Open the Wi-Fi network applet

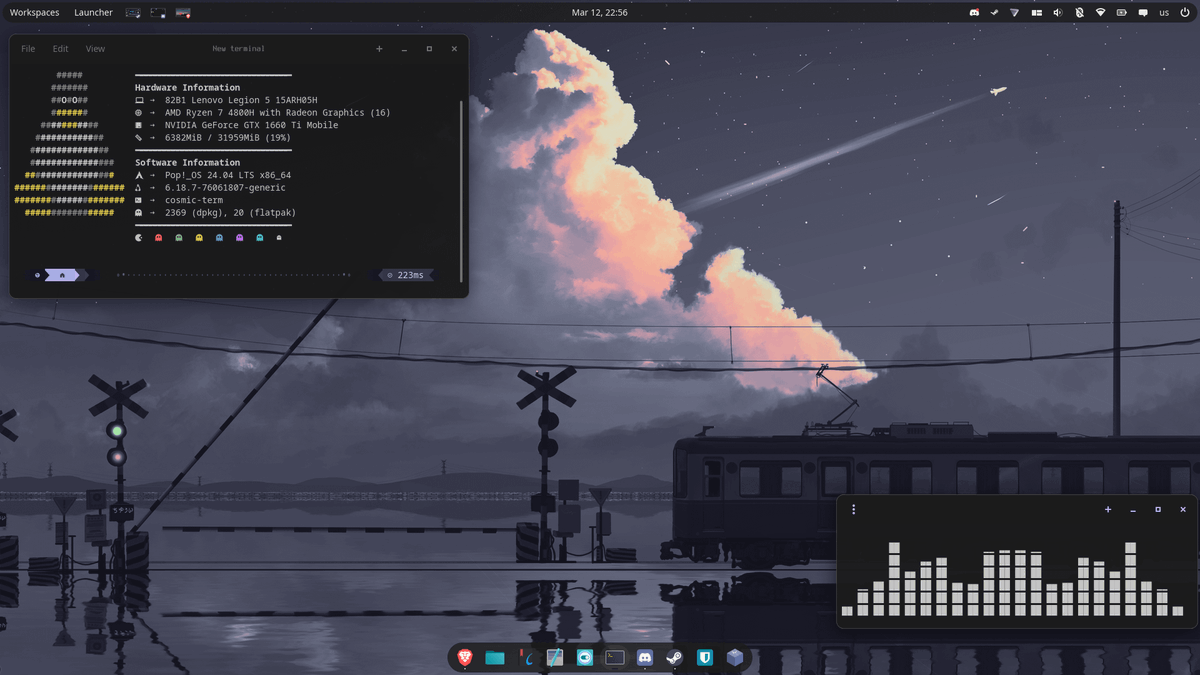[1100, 13]
